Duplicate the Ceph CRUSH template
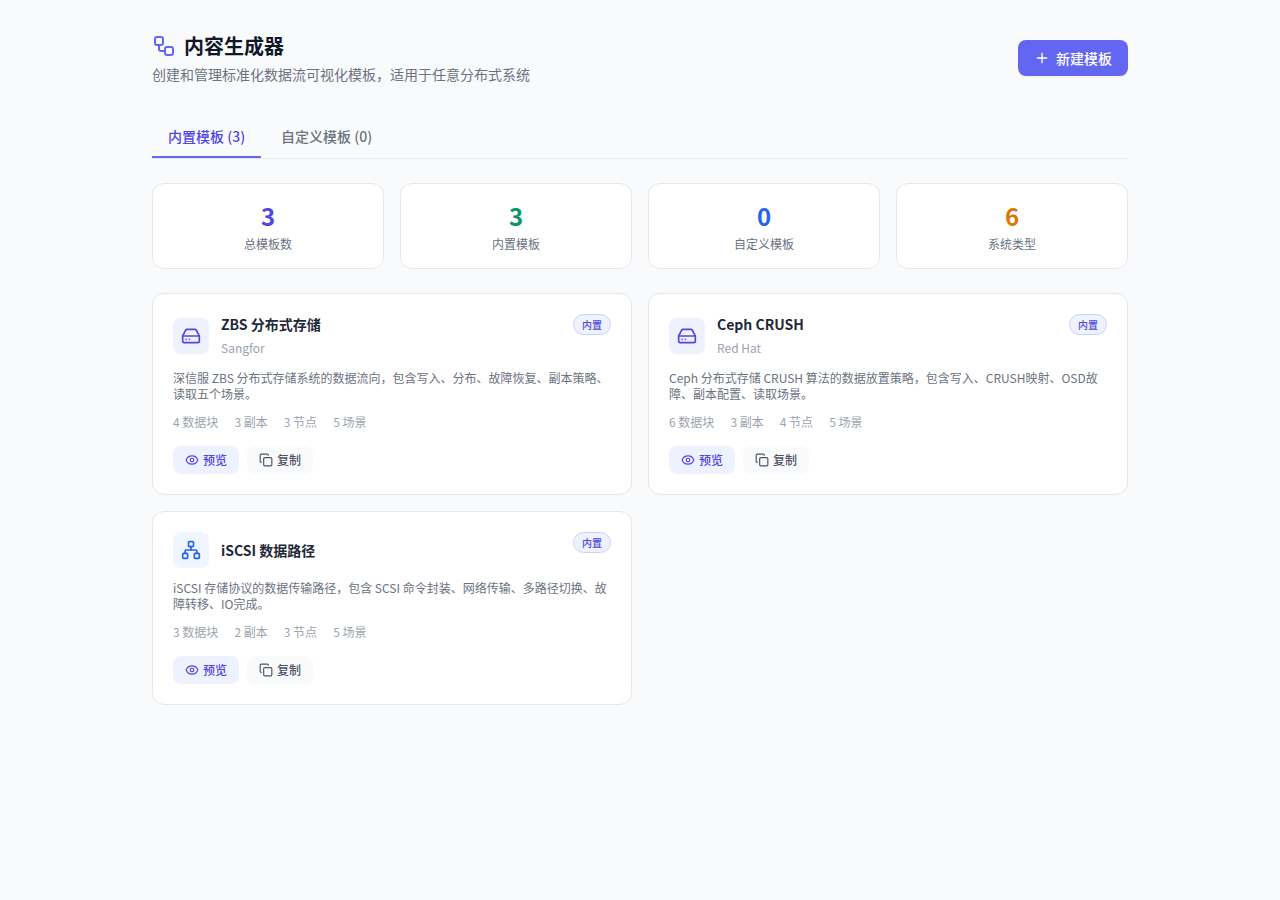Viewport: 1280px width, 900px height. (776, 460)
